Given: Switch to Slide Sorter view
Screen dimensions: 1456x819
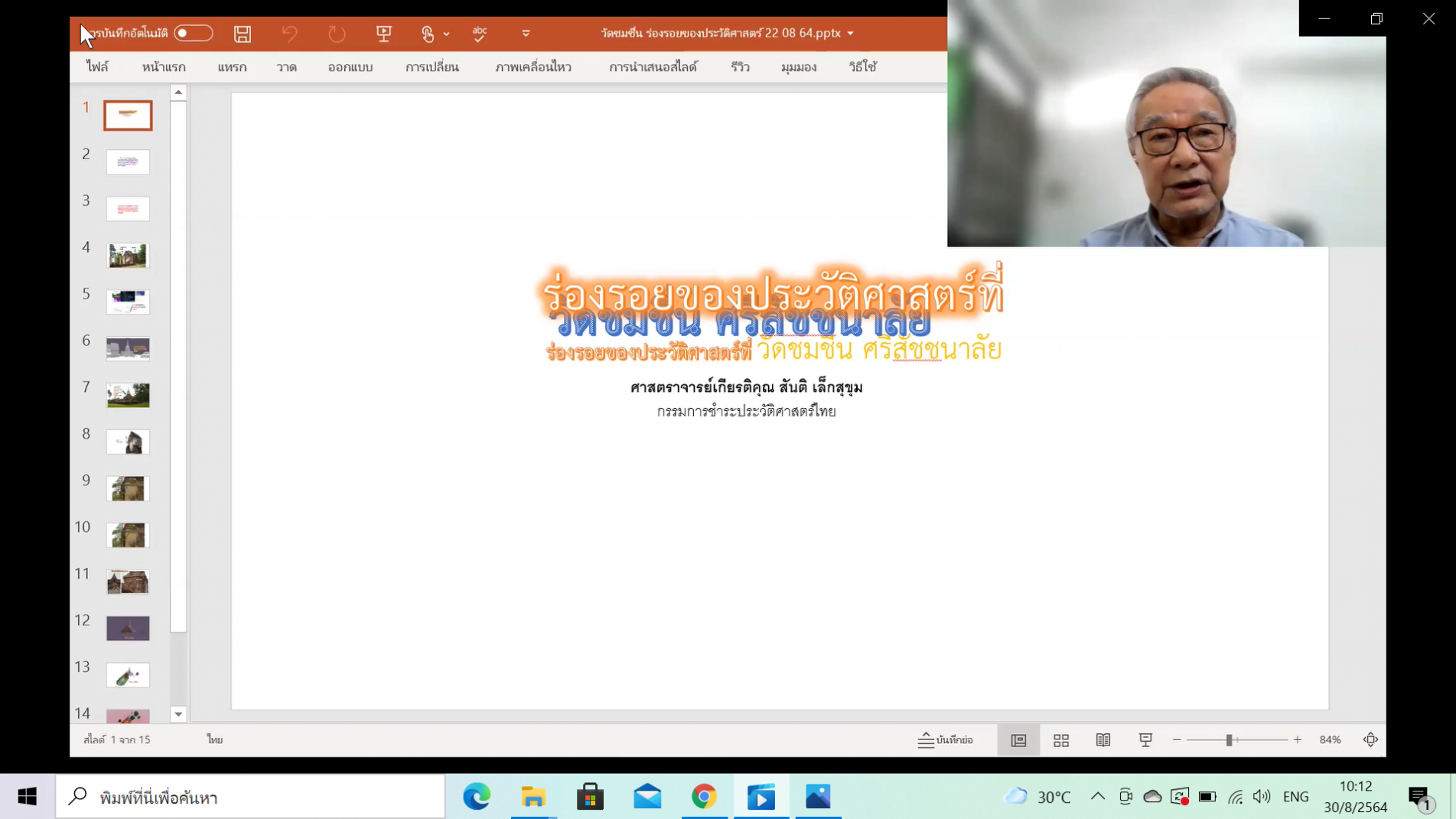Looking at the screenshot, I should 1060,740.
